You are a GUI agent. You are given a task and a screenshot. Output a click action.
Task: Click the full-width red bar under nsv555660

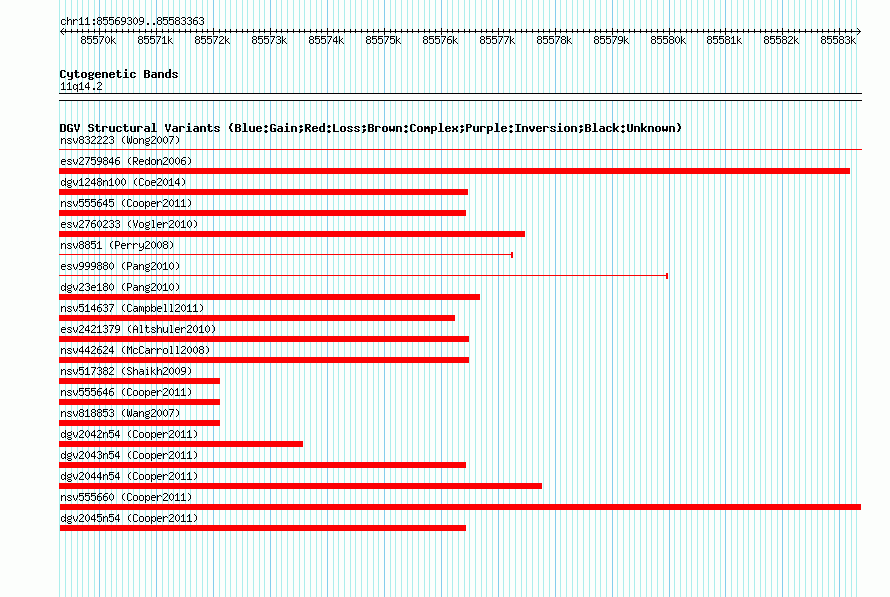460,507
